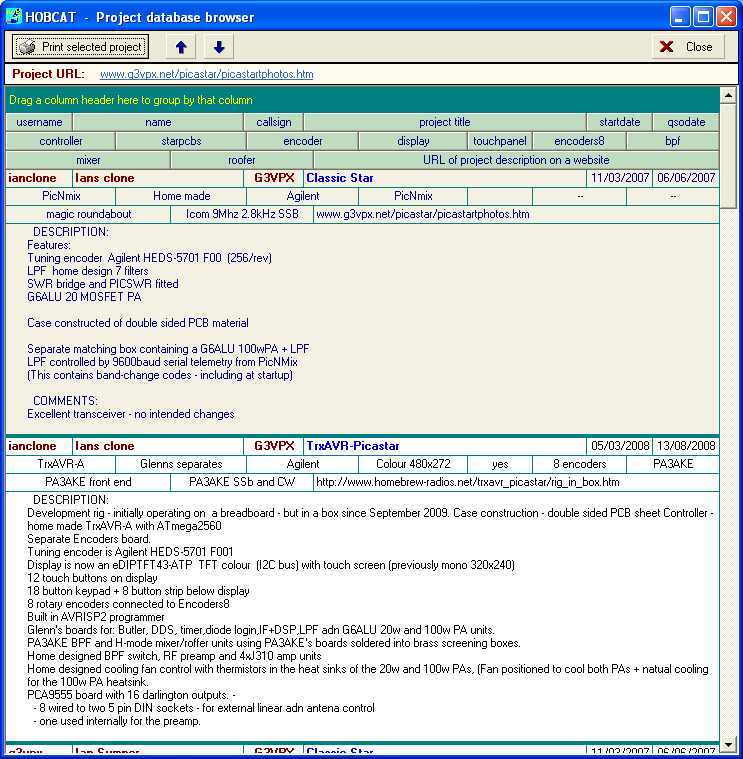Select the project title column header
The height and width of the screenshot is (759, 743).
point(444,122)
